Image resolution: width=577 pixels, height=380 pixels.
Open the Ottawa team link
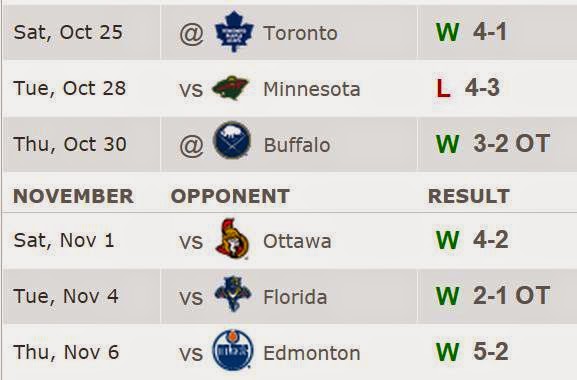click(297, 242)
